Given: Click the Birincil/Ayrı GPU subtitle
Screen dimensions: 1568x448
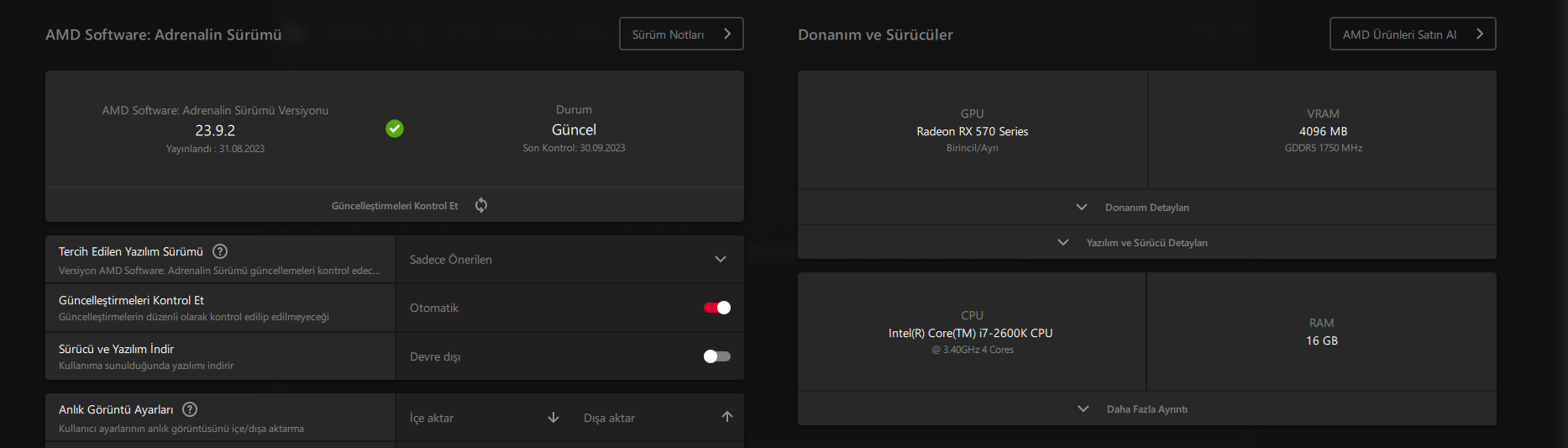Looking at the screenshot, I should coord(973,148).
